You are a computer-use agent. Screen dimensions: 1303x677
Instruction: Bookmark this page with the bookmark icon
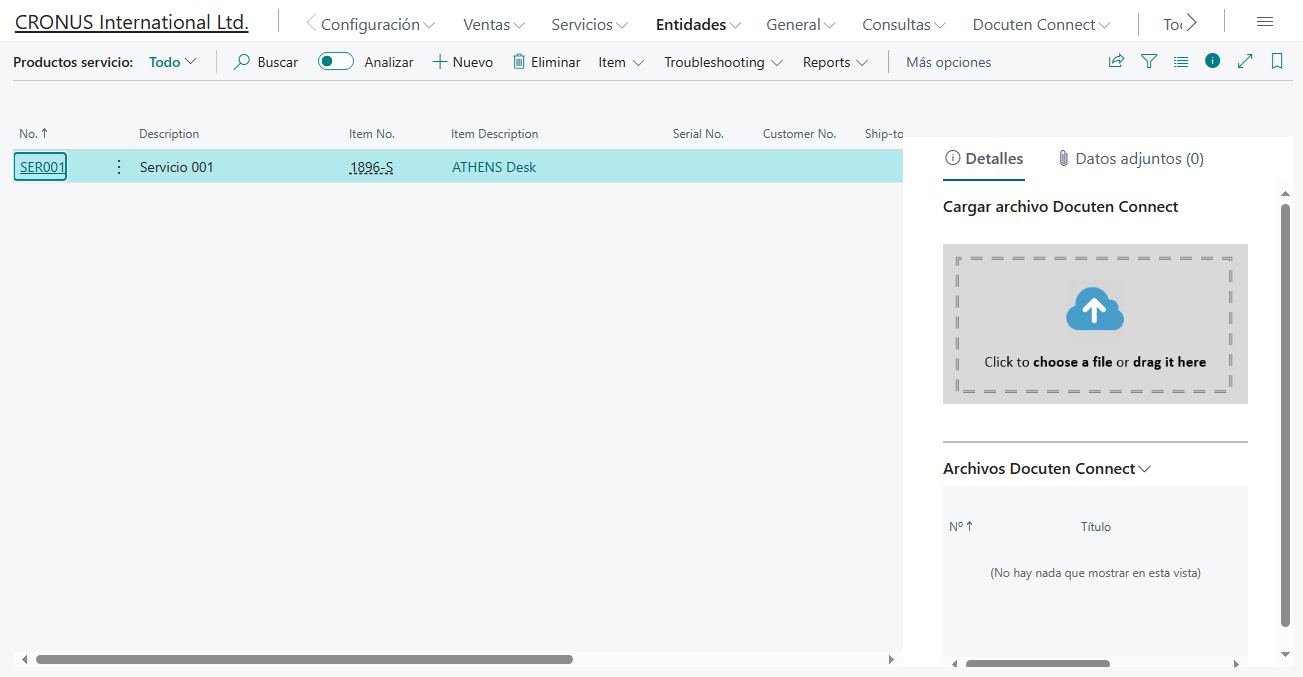coord(1277,61)
